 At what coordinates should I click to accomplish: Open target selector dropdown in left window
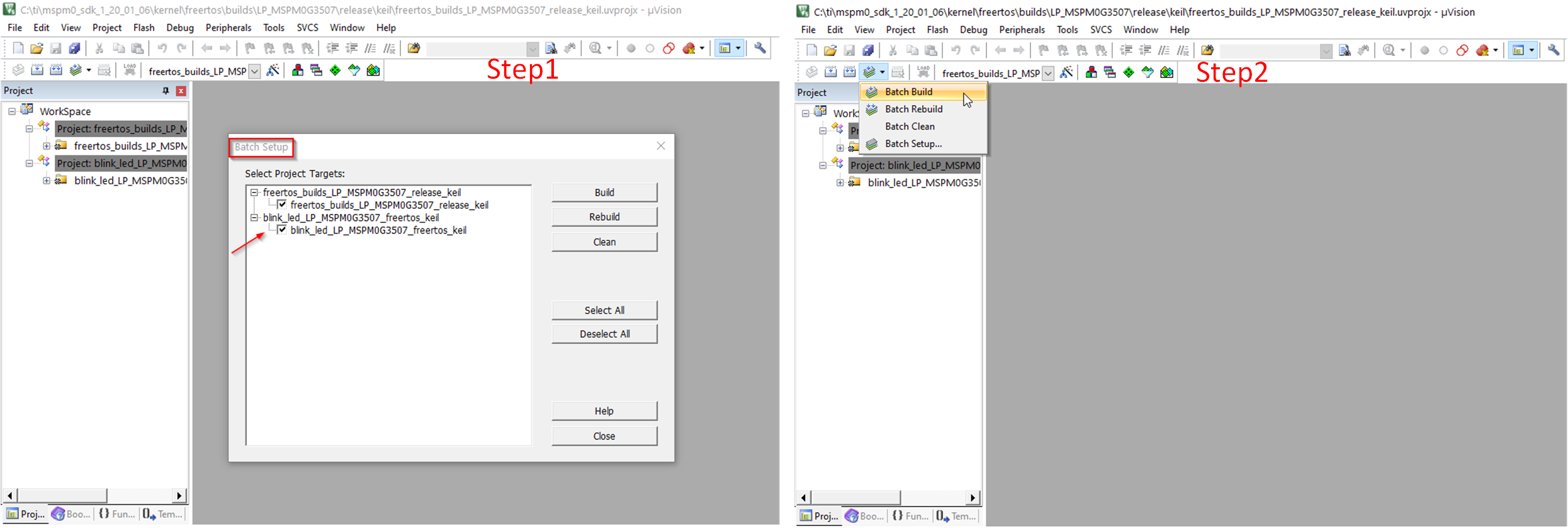(254, 71)
